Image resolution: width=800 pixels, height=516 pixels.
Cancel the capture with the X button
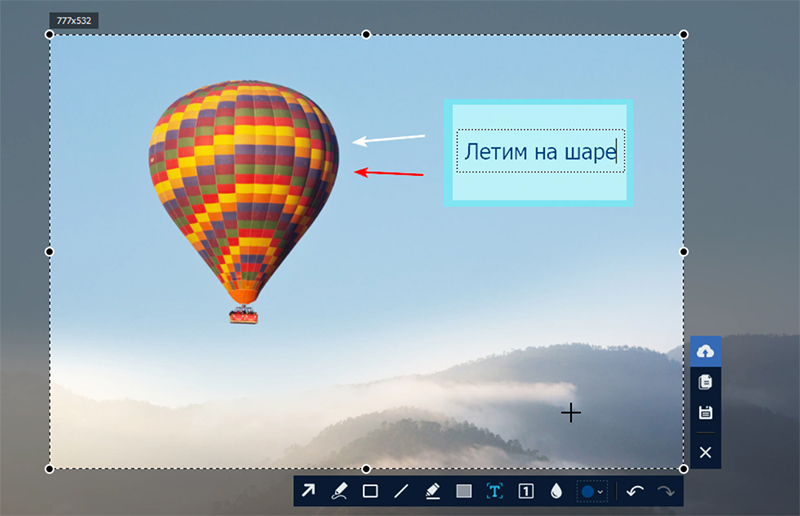[x=705, y=453]
